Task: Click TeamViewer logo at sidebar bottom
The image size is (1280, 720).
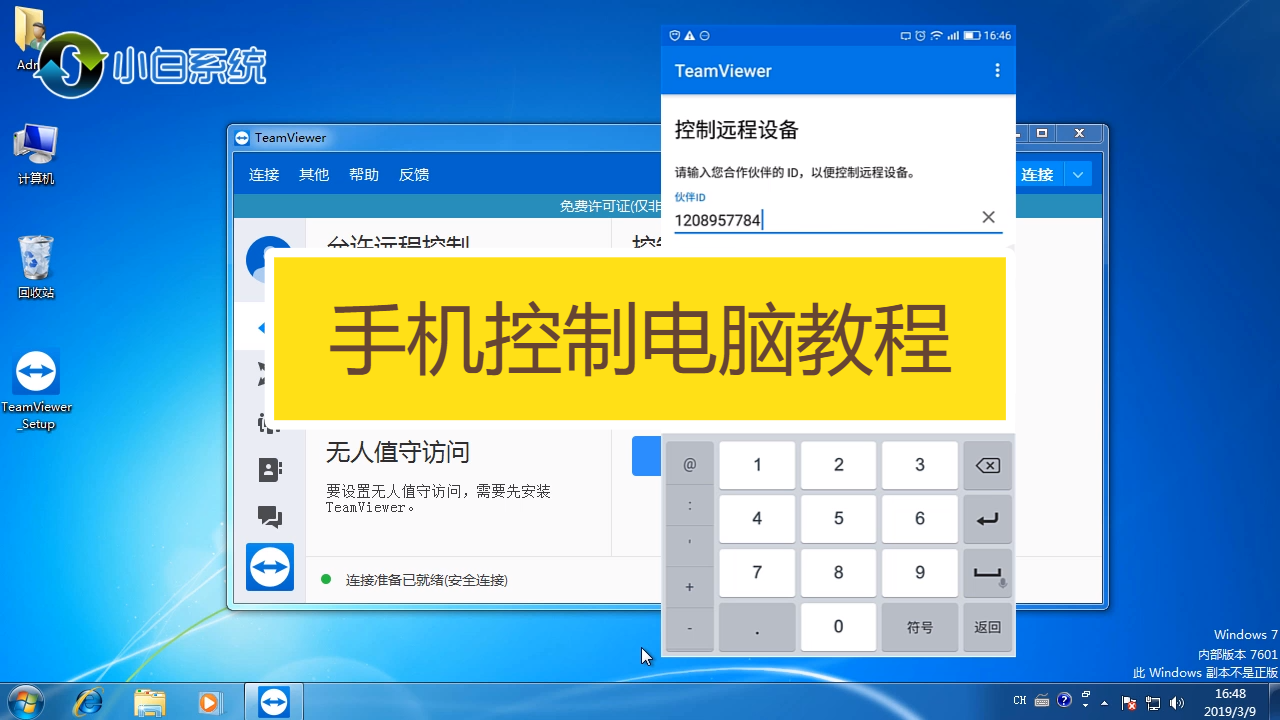Action: pos(270,567)
